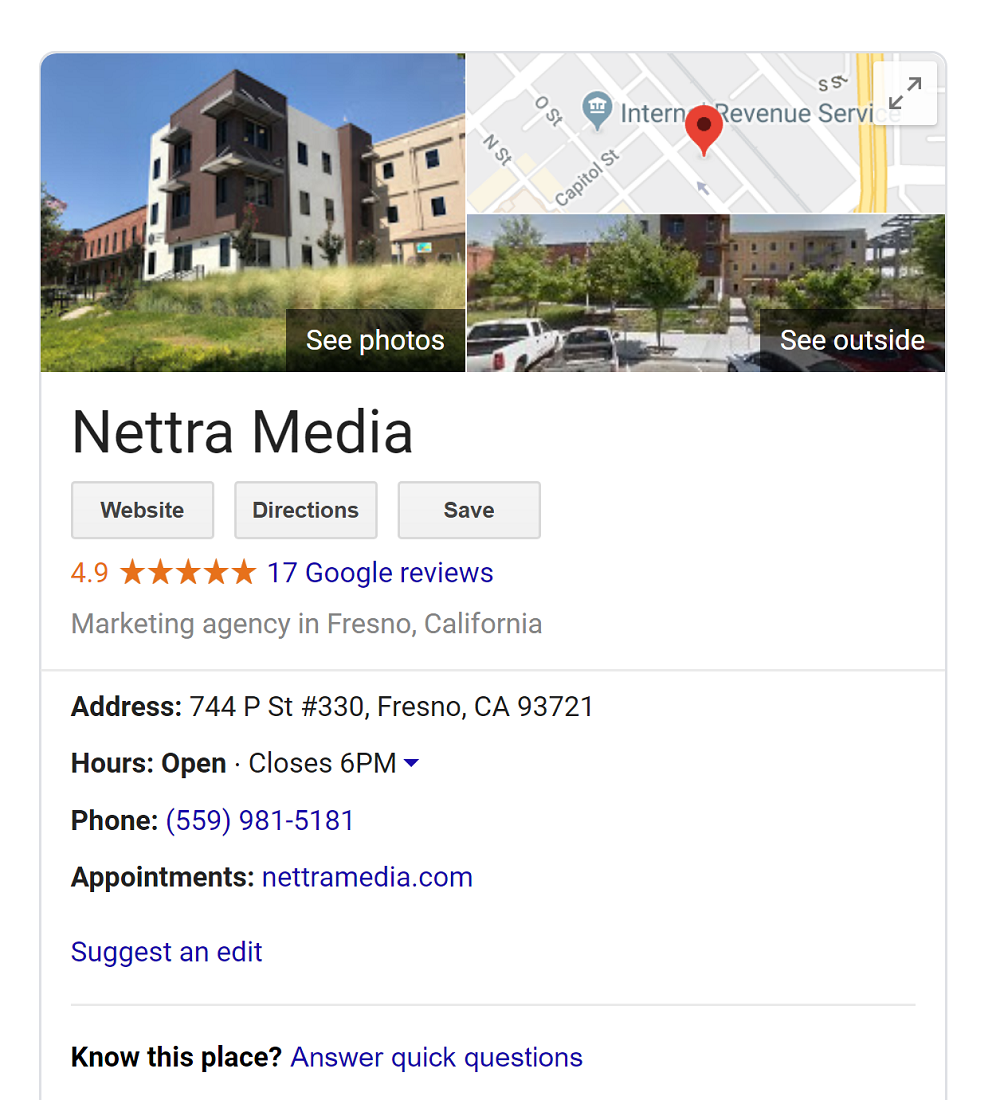Click the 4.9 rating number
Viewport: 1000px width, 1100px height.
click(90, 573)
